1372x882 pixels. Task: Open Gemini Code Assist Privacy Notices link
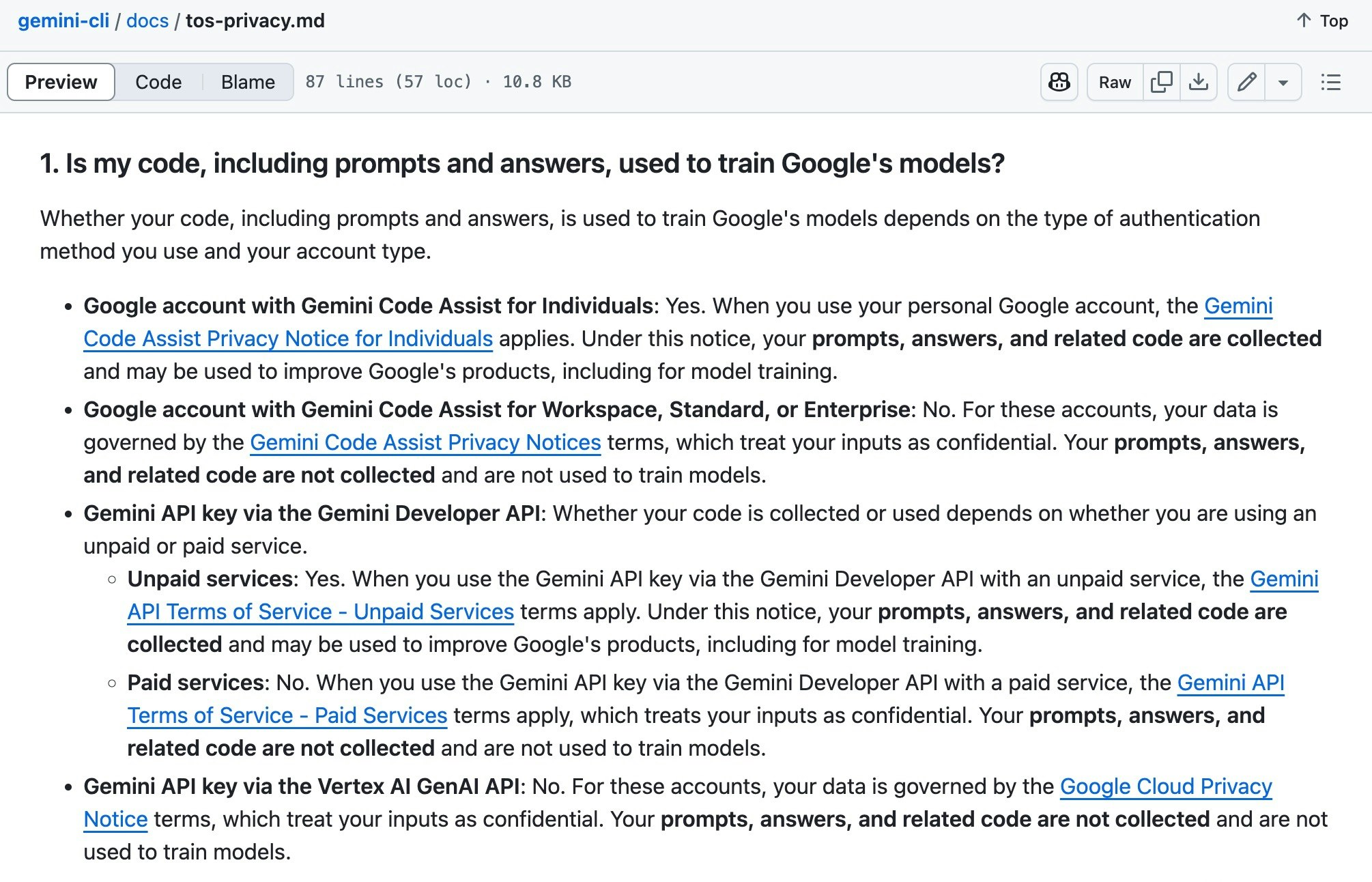pyautogui.click(x=425, y=442)
